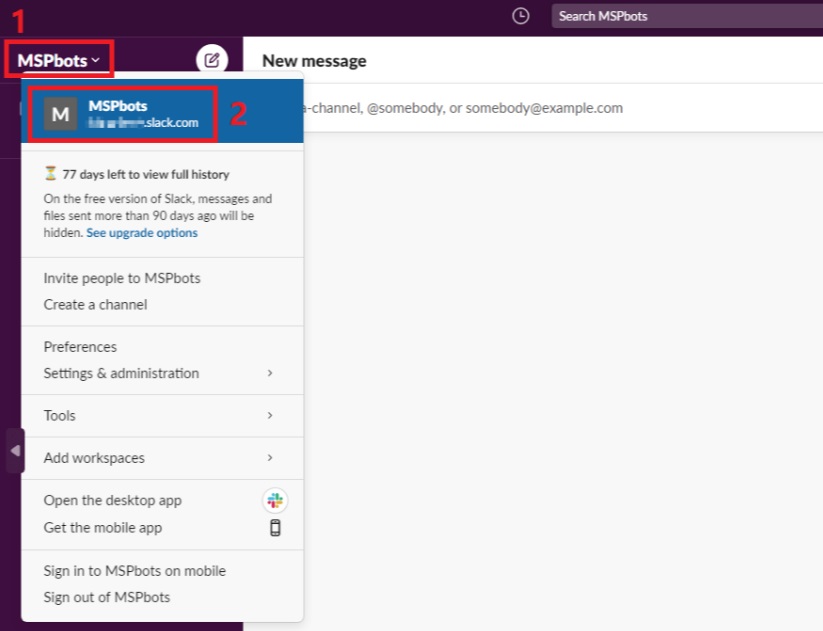Screen dimensions: 823x631
Task: Open the Tools menu item
Action: click(162, 415)
